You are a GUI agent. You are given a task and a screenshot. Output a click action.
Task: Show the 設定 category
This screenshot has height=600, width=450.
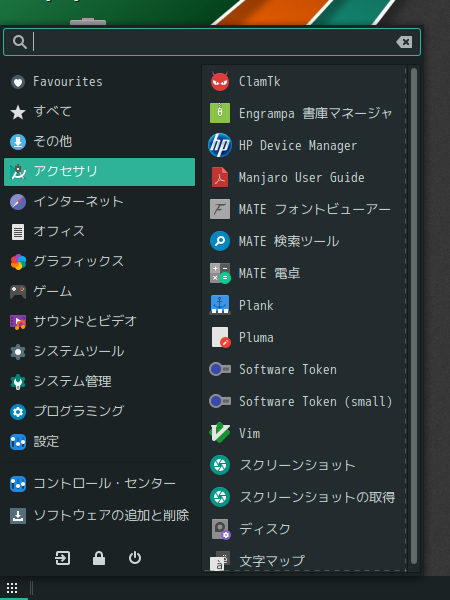pyautogui.click(x=99, y=442)
